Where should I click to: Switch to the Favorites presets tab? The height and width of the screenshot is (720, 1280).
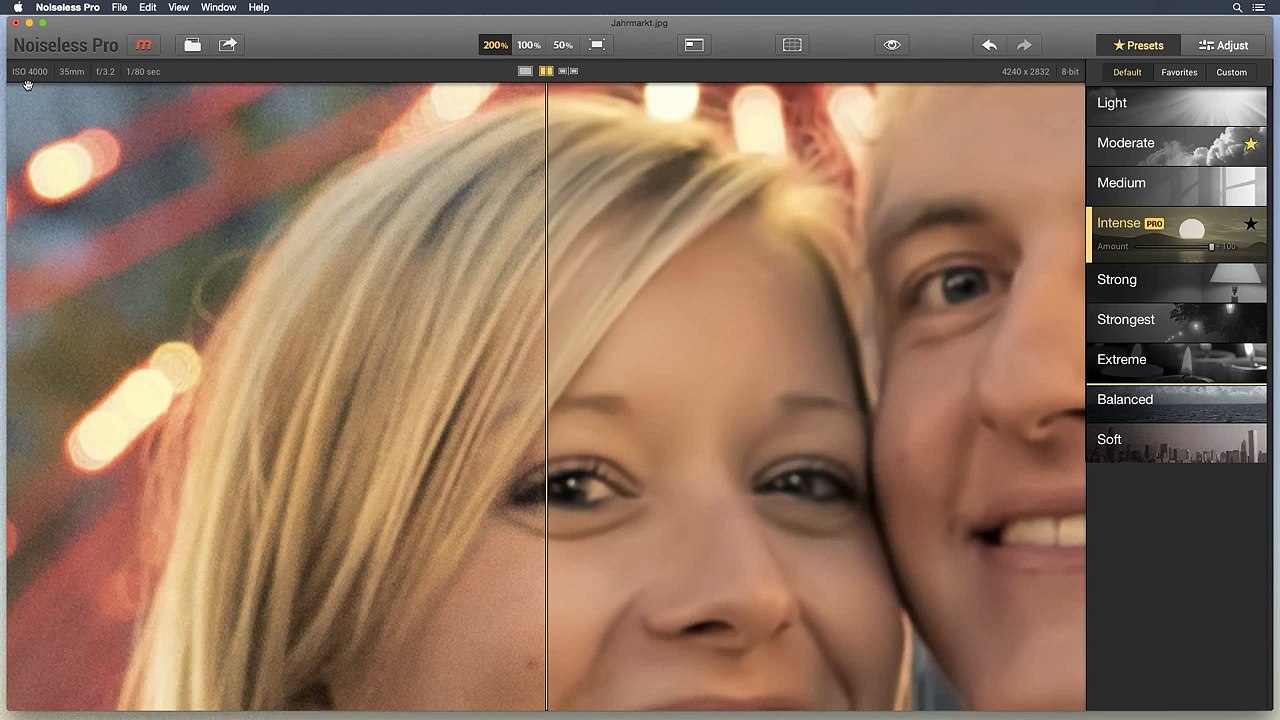click(x=1179, y=72)
